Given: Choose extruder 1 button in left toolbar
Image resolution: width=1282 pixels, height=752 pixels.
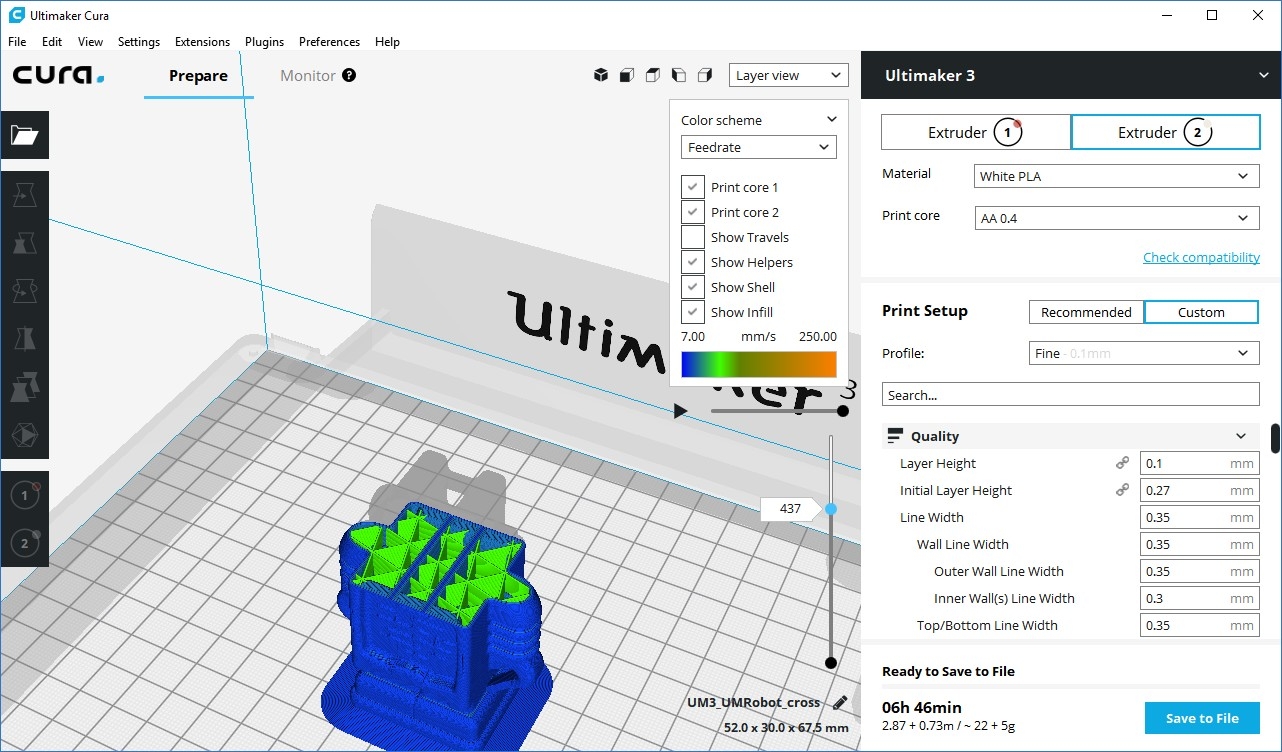Looking at the screenshot, I should [x=25, y=494].
